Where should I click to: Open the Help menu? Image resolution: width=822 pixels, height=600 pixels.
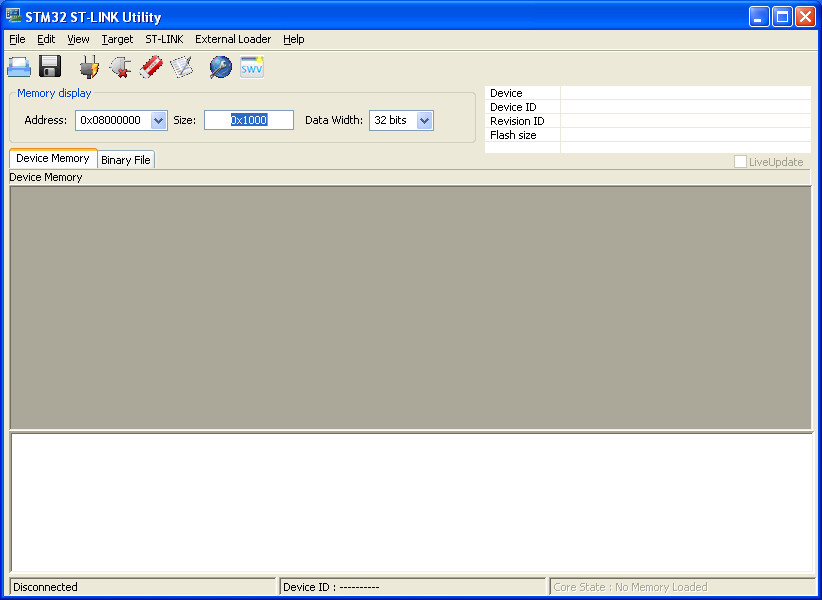tap(294, 39)
